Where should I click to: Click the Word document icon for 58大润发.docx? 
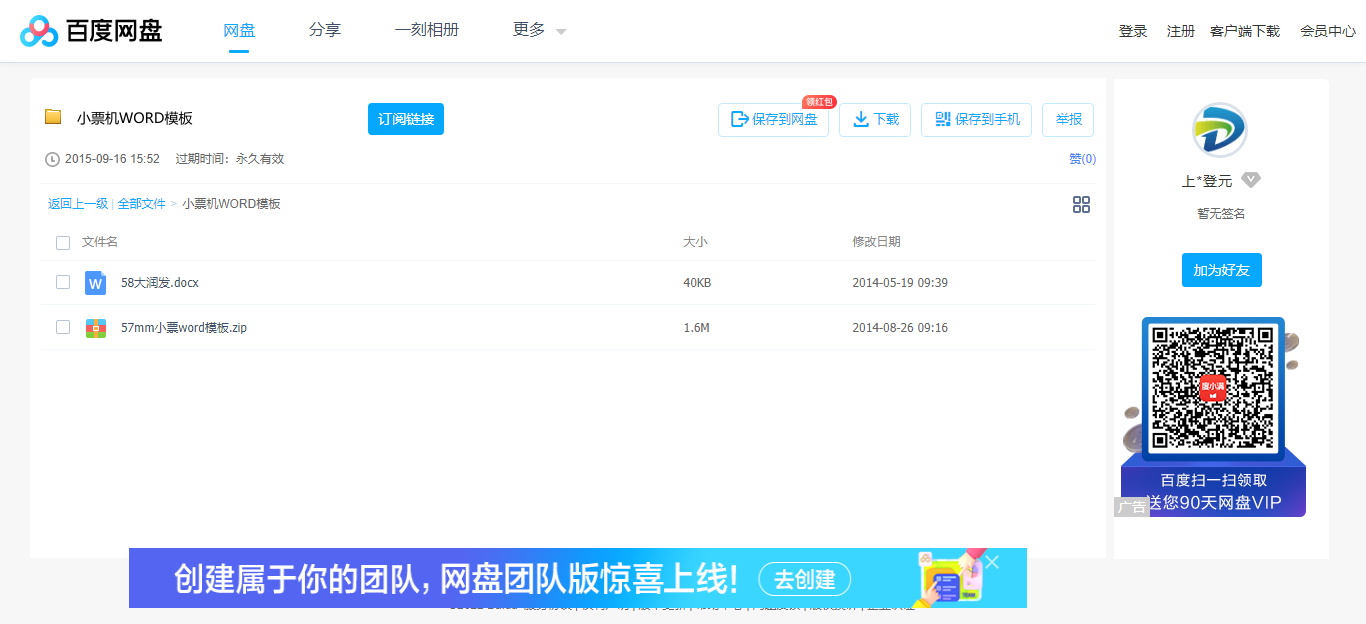95,283
